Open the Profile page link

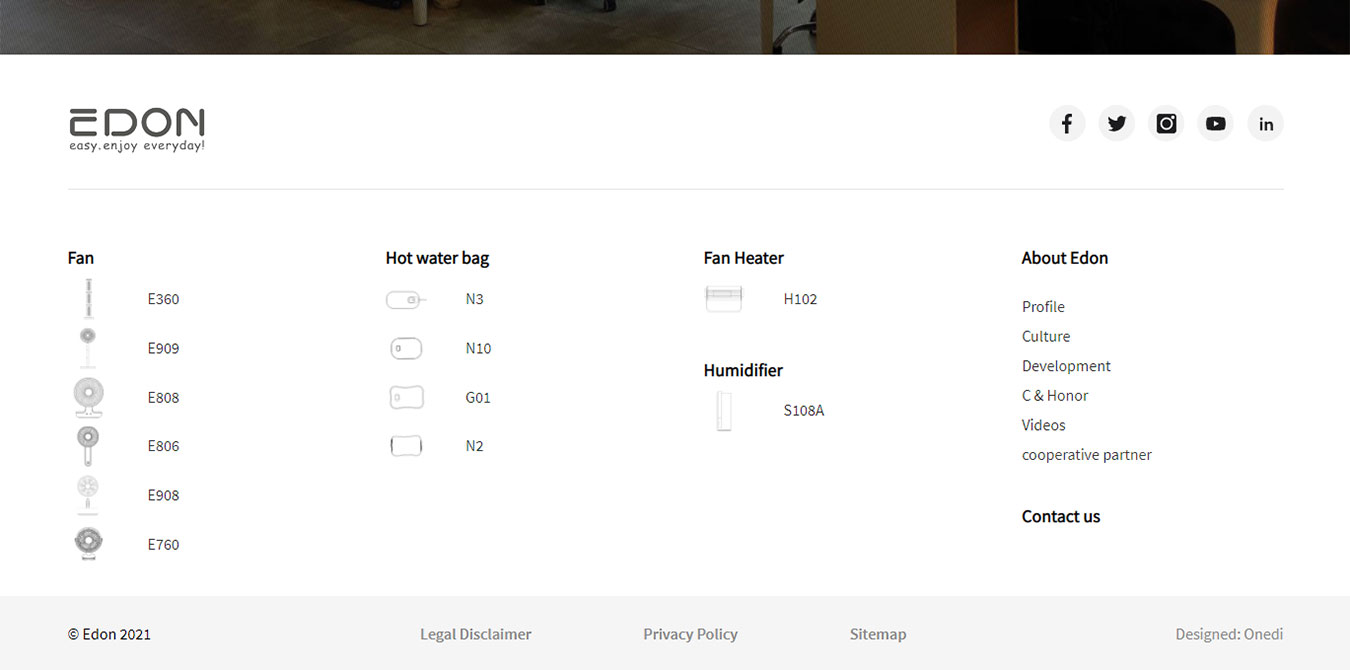click(x=1043, y=307)
